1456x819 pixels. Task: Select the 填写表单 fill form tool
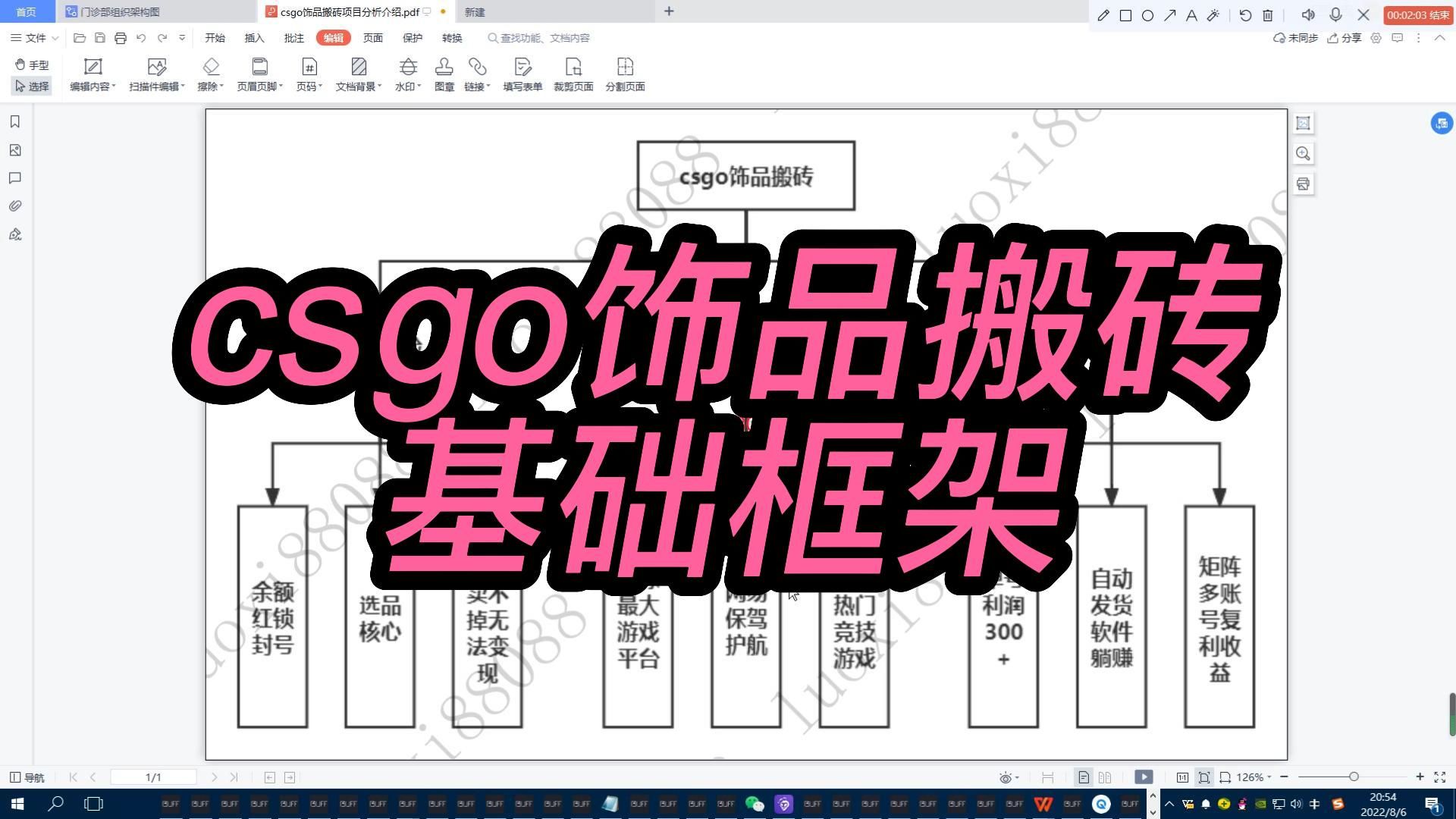click(522, 74)
